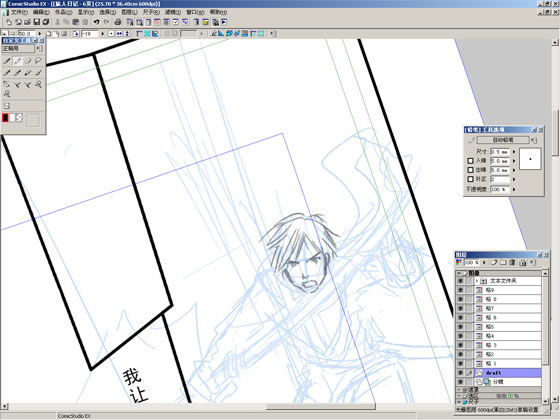560x420 pixels.
Task: Toggle visibility of 分镜 layer
Action: pyautogui.click(x=460, y=382)
